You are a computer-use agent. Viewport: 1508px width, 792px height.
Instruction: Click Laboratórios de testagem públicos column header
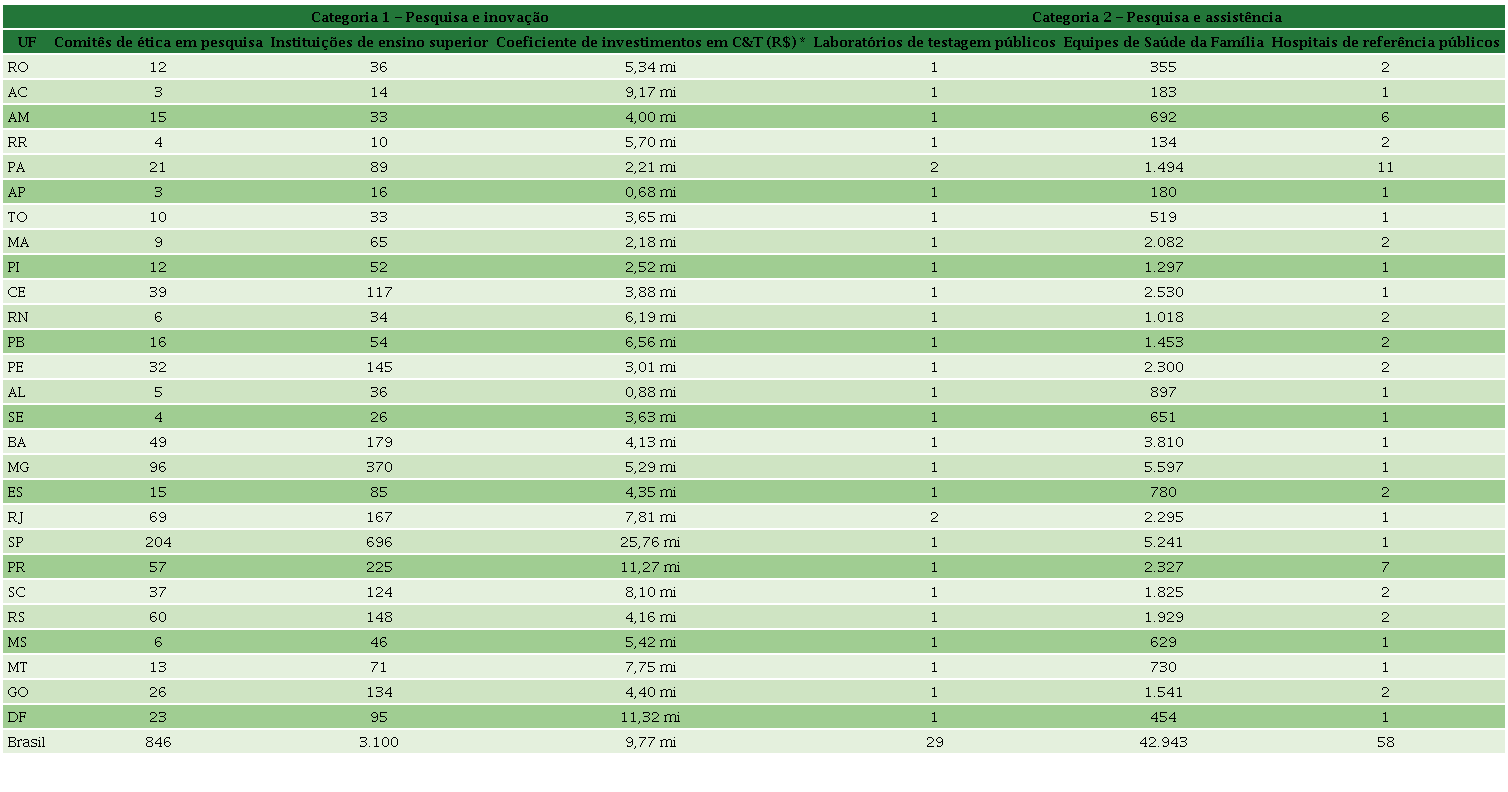(x=934, y=42)
